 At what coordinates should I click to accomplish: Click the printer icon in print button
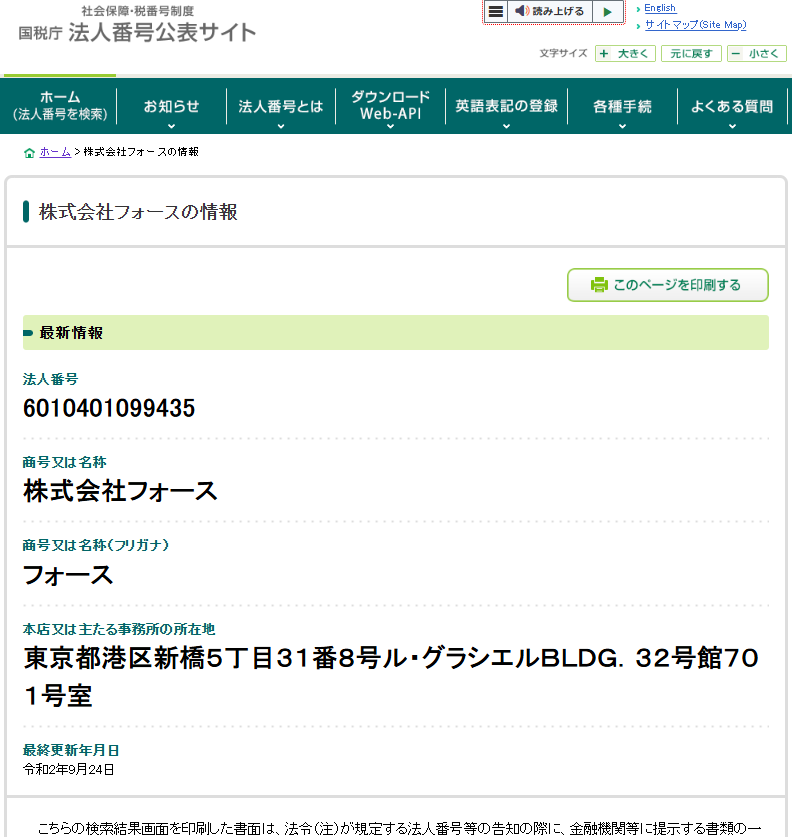tap(599, 285)
